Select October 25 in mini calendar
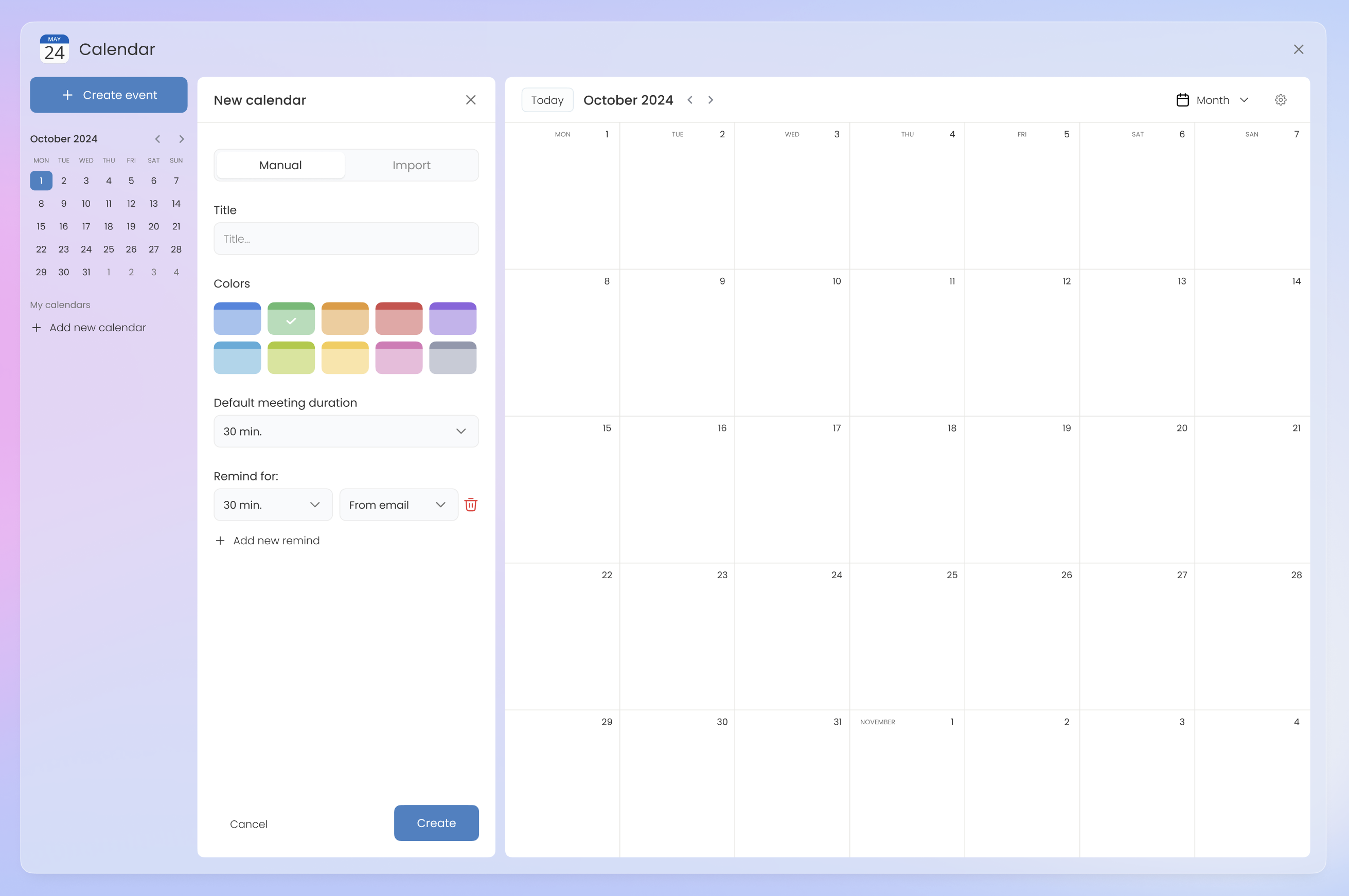The height and width of the screenshot is (896, 1349). coord(109,249)
